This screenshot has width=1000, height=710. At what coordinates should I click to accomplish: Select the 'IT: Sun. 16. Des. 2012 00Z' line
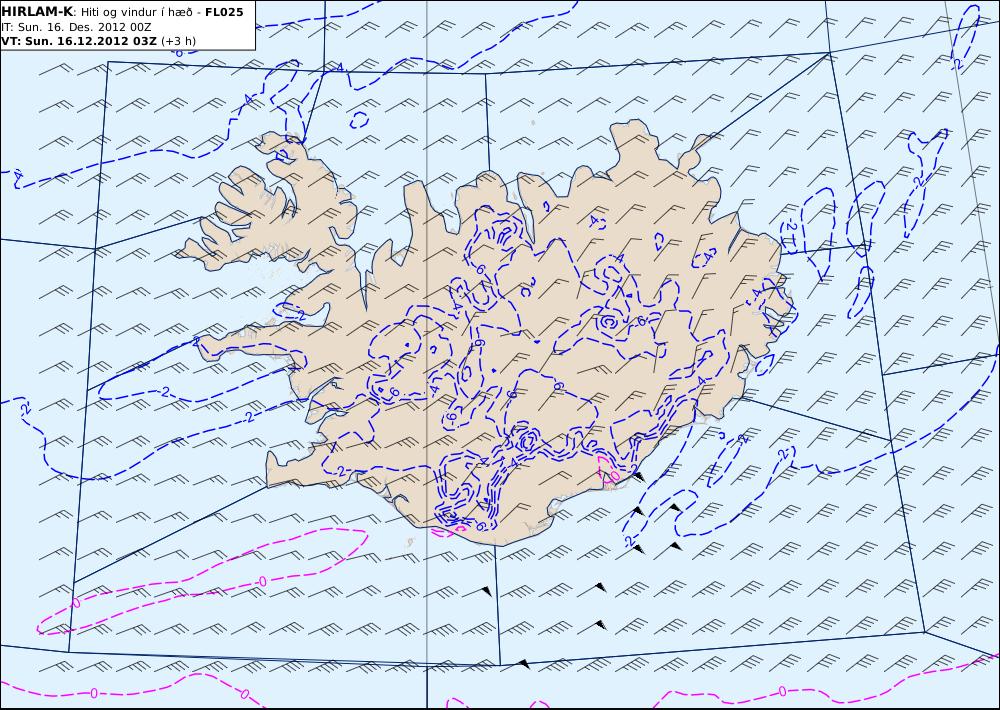coord(76,27)
